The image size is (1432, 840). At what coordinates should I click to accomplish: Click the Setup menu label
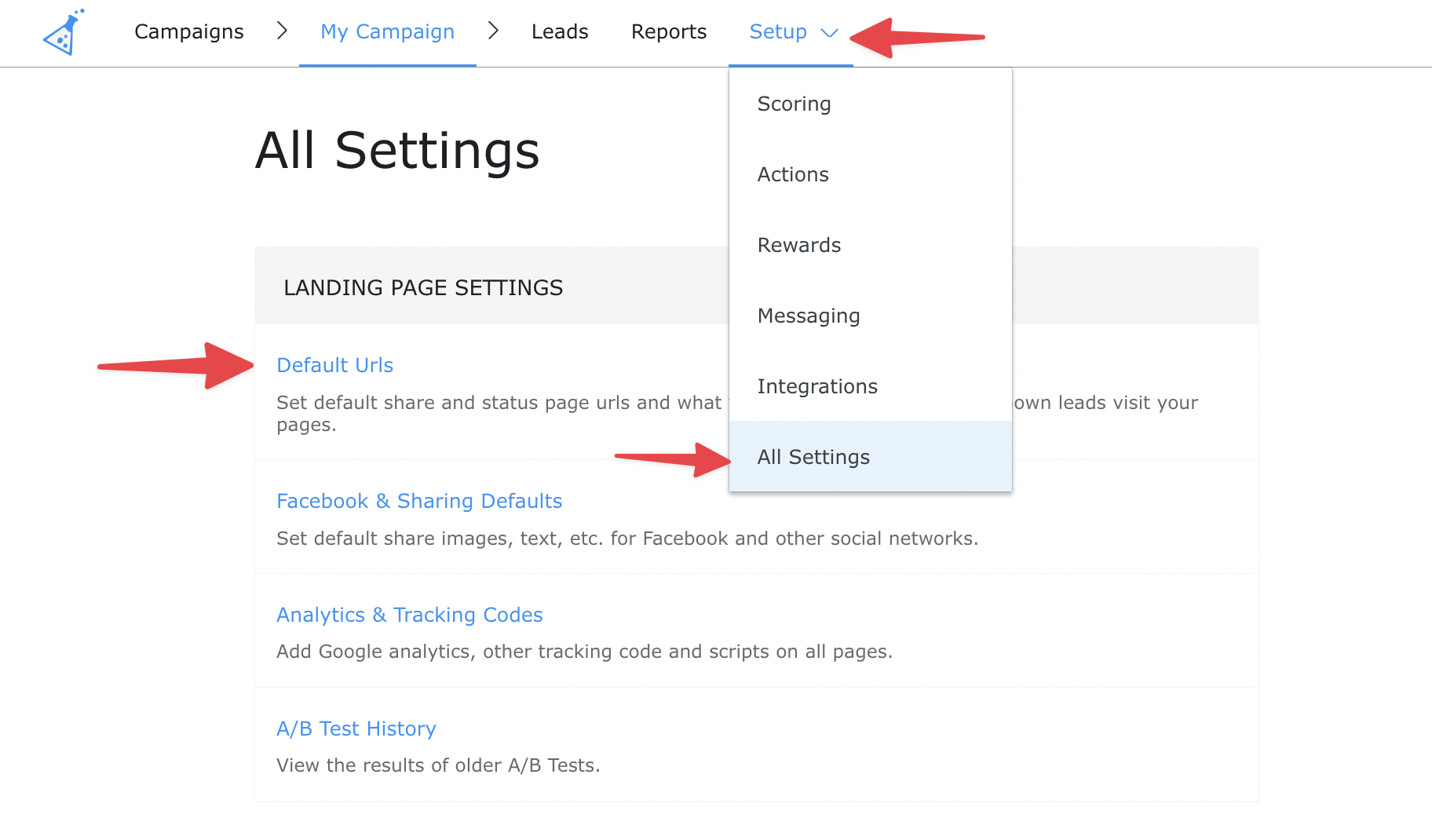[777, 31]
